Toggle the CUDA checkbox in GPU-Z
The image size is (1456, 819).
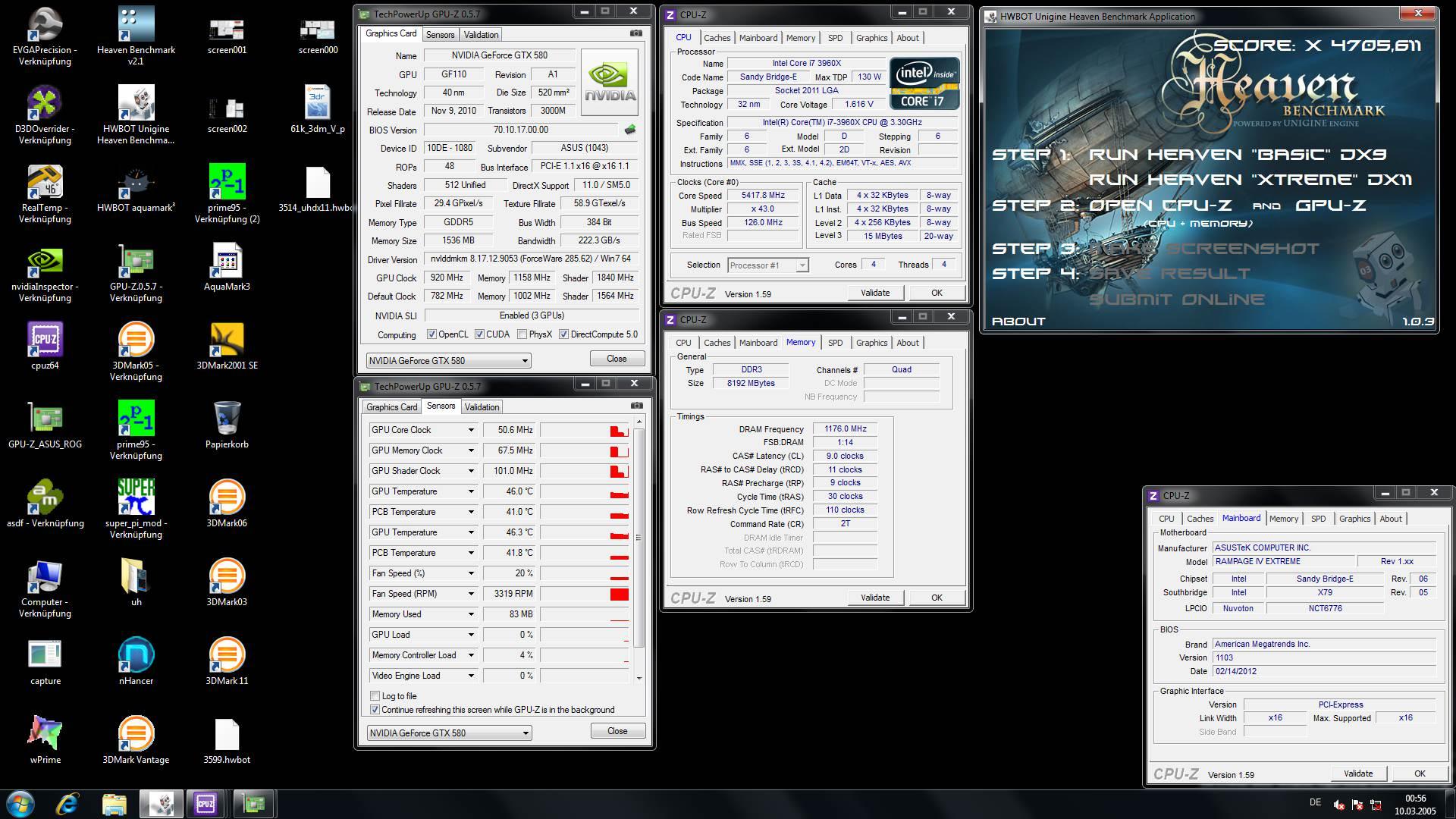point(479,334)
